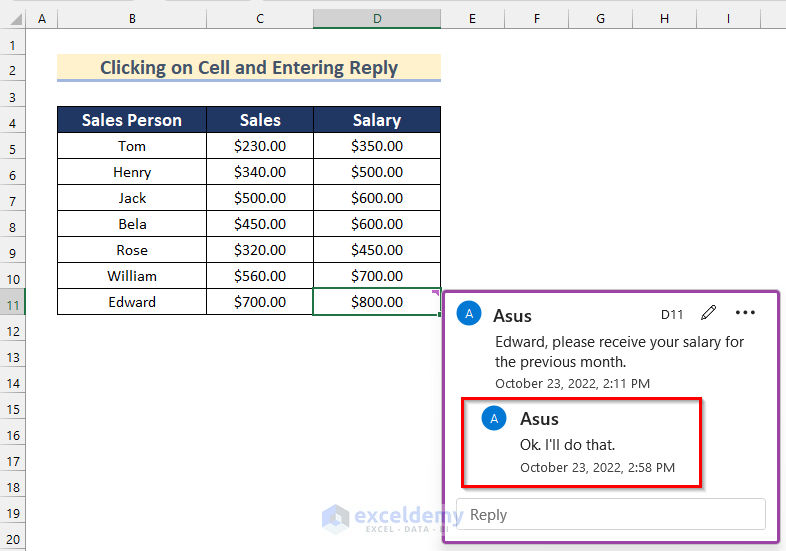This screenshot has width=786, height=551.
Task: Select the cell containing William
Action: (132, 276)
